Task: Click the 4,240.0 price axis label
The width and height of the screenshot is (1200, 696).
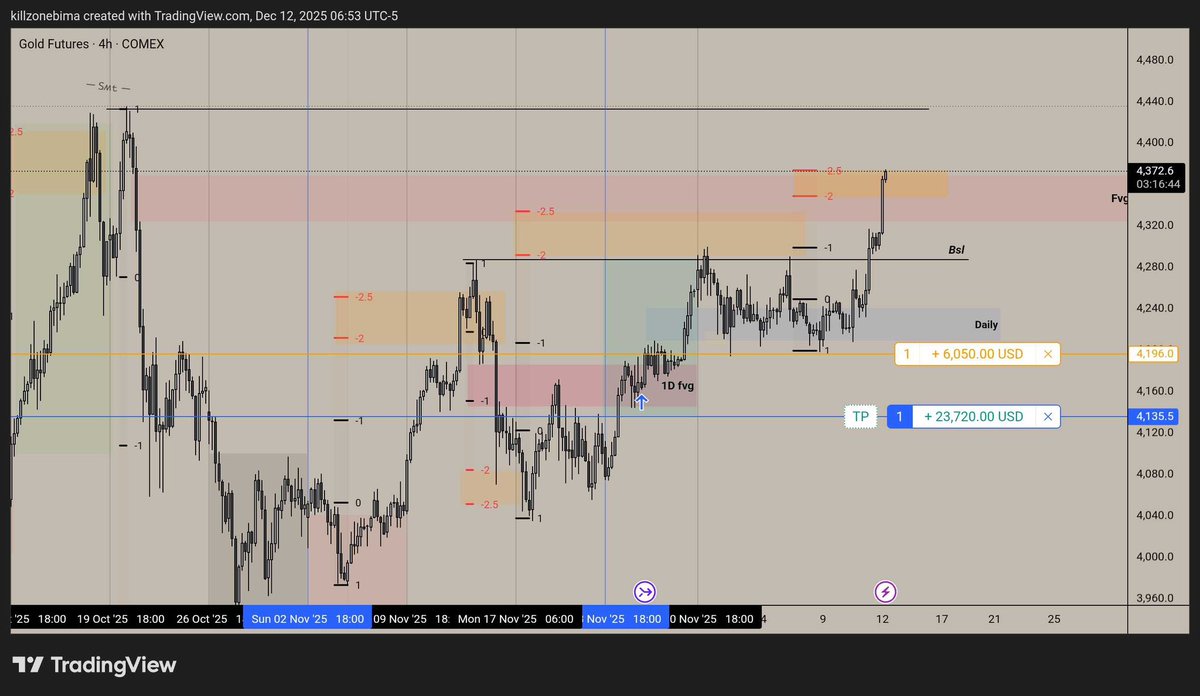Action: coord(1155,309)
